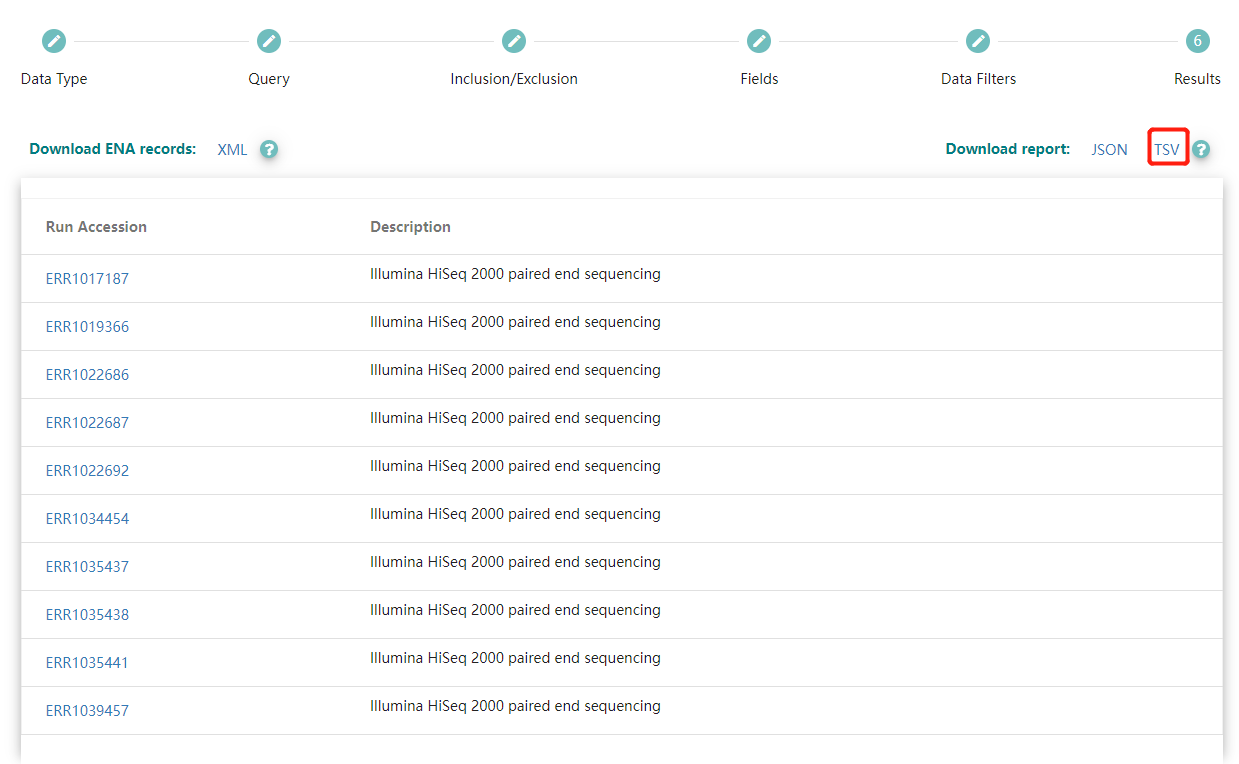This screenshot has width=1239, height=764.
Task: Download report as JSON
Action: coord(1109,149)
